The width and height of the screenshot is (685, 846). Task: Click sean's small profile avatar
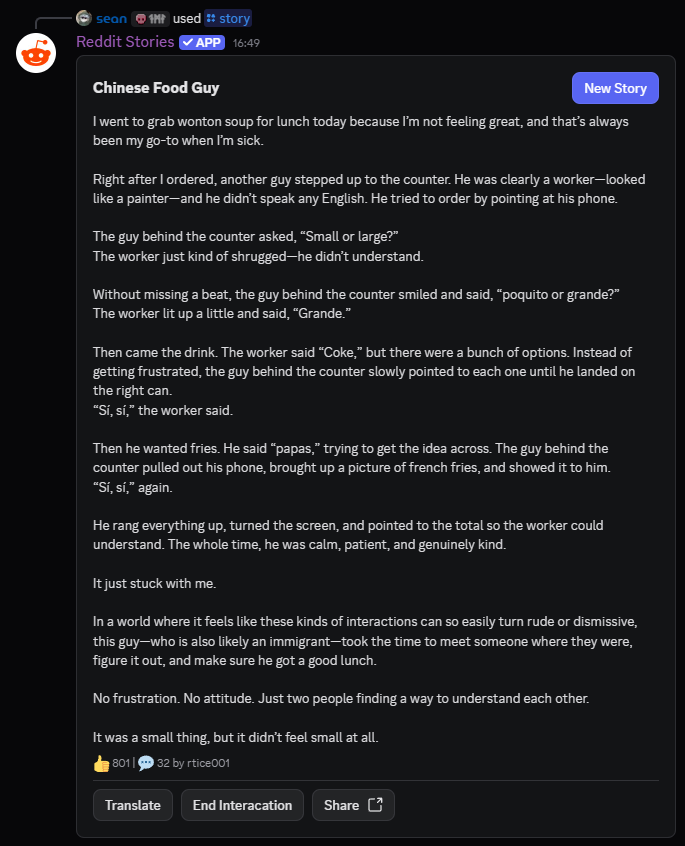(x=84, y=18)
